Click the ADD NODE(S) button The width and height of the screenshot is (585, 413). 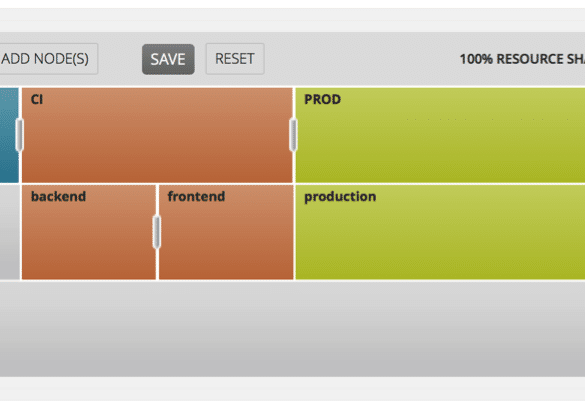click(49, 59)
